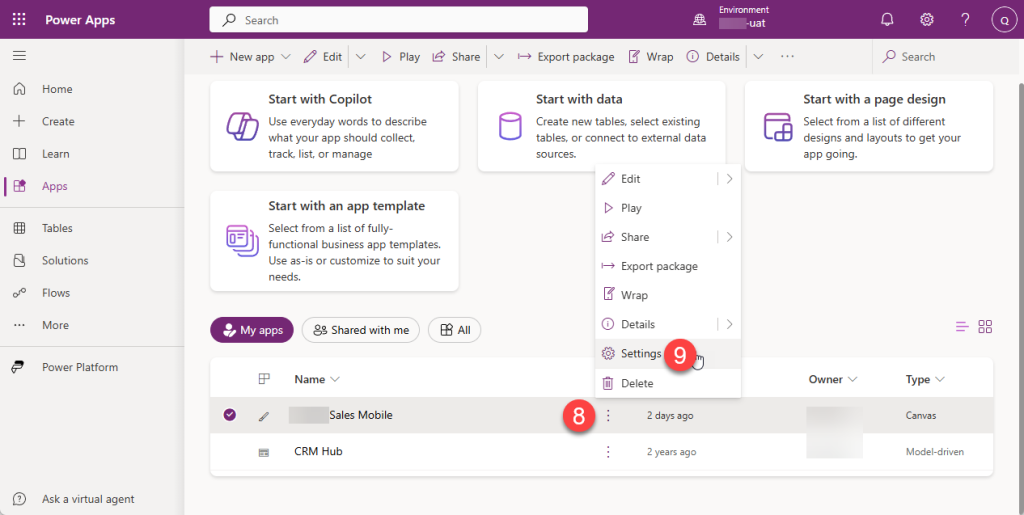
Task: Focus the top header Search box
Action: (x=398, y=20)
